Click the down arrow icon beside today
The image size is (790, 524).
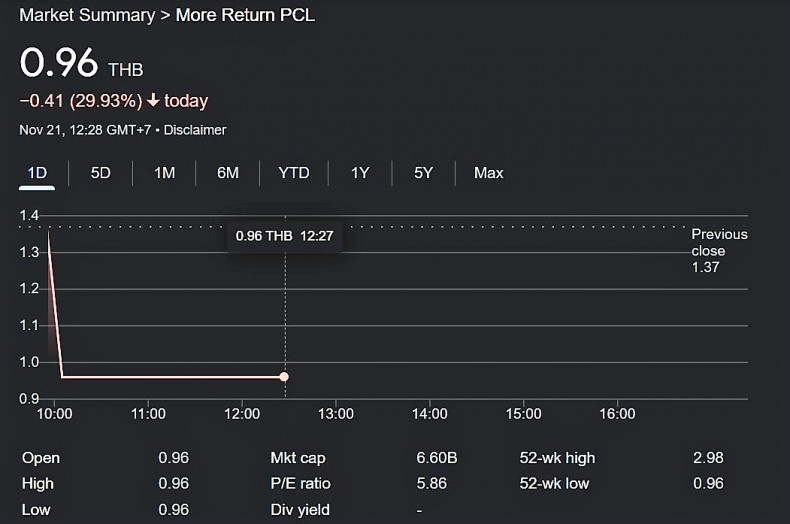153,101
